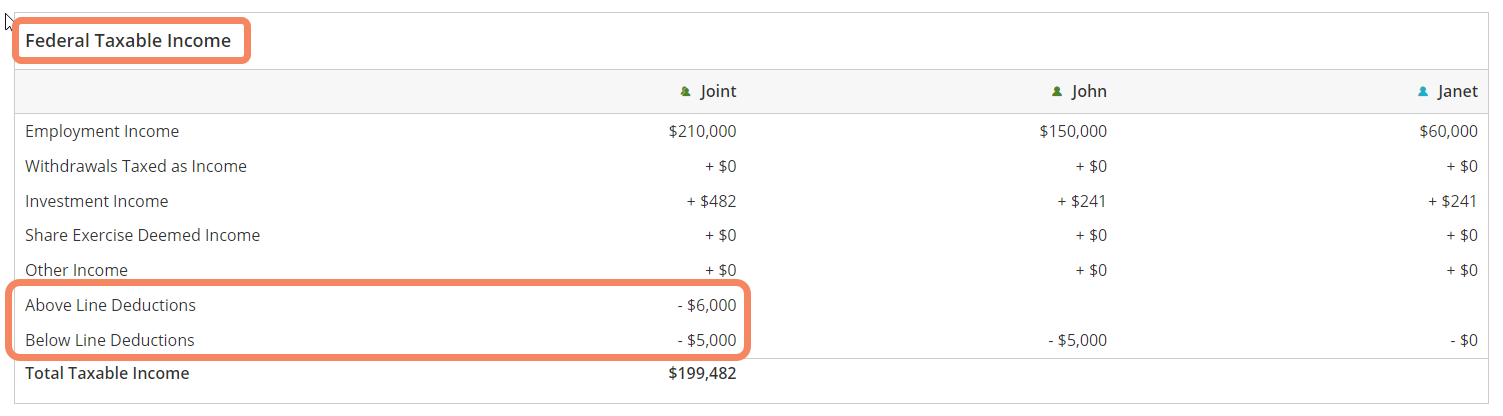
Task: Select the Employment Income row label
Action: tap(102, 131)
